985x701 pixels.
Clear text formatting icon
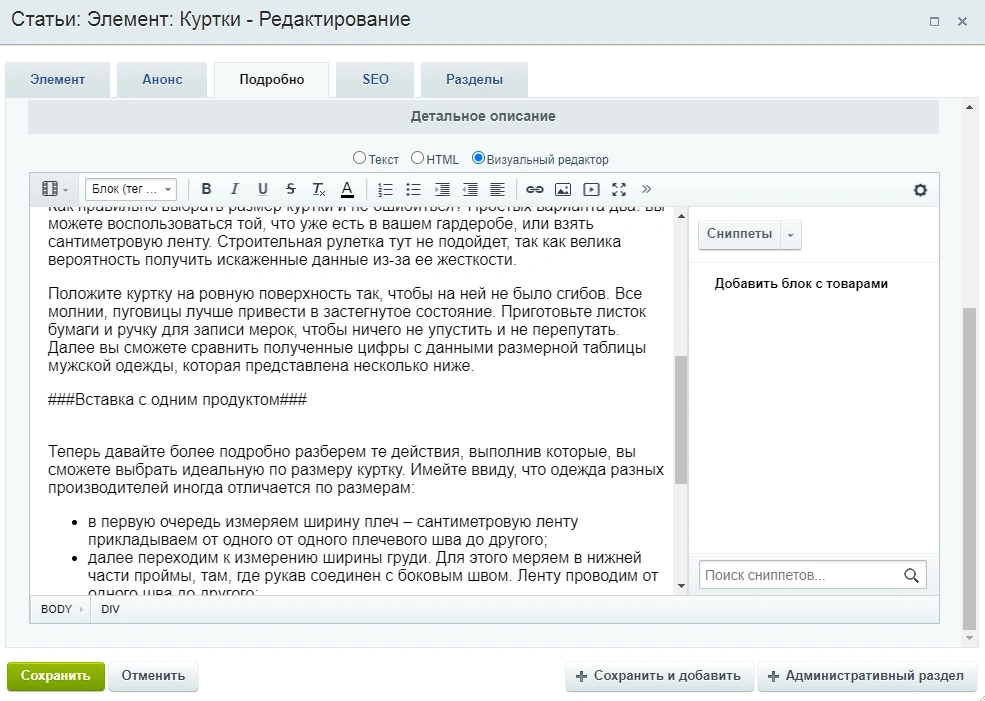point(318,189)
